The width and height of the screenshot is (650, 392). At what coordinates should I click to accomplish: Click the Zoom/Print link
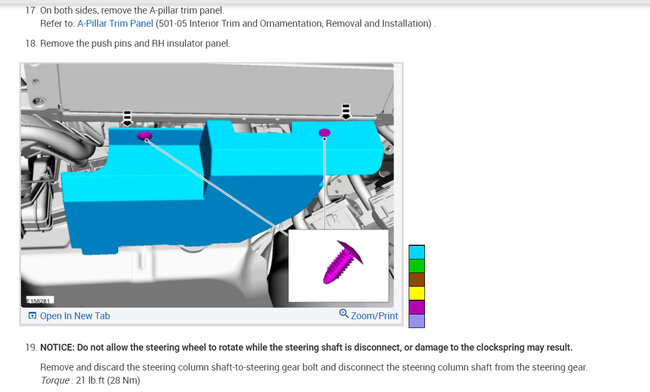click(374, 316)
